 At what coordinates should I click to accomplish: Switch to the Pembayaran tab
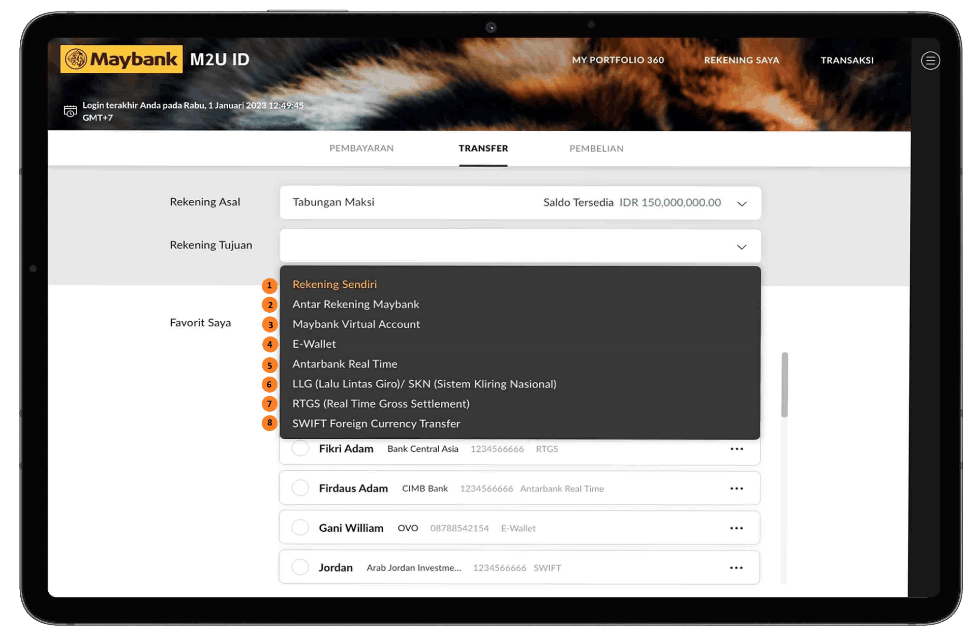[x=362, y=148]
